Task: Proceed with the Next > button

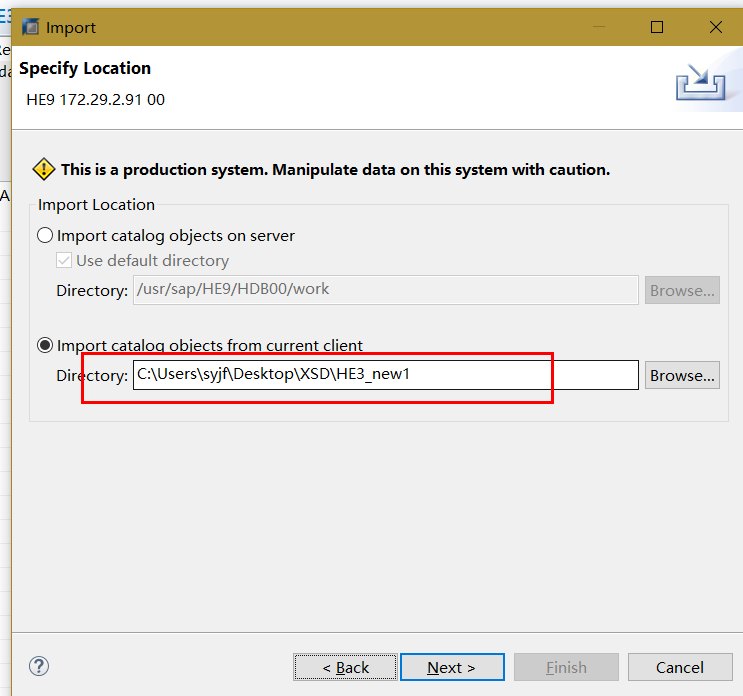Action: point(452,667)
